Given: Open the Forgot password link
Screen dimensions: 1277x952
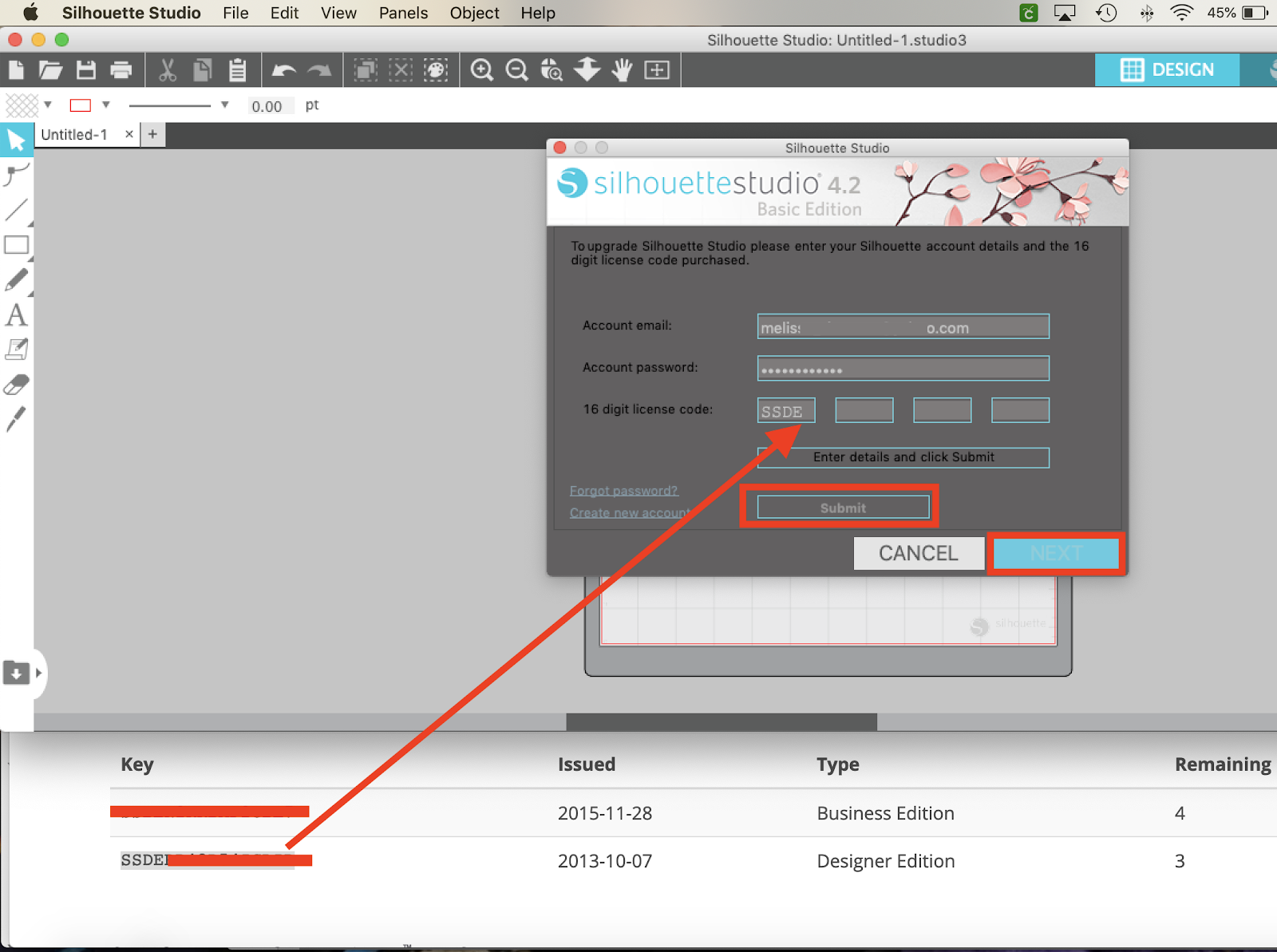Looking at the screenshot, I should click(623, 491).
